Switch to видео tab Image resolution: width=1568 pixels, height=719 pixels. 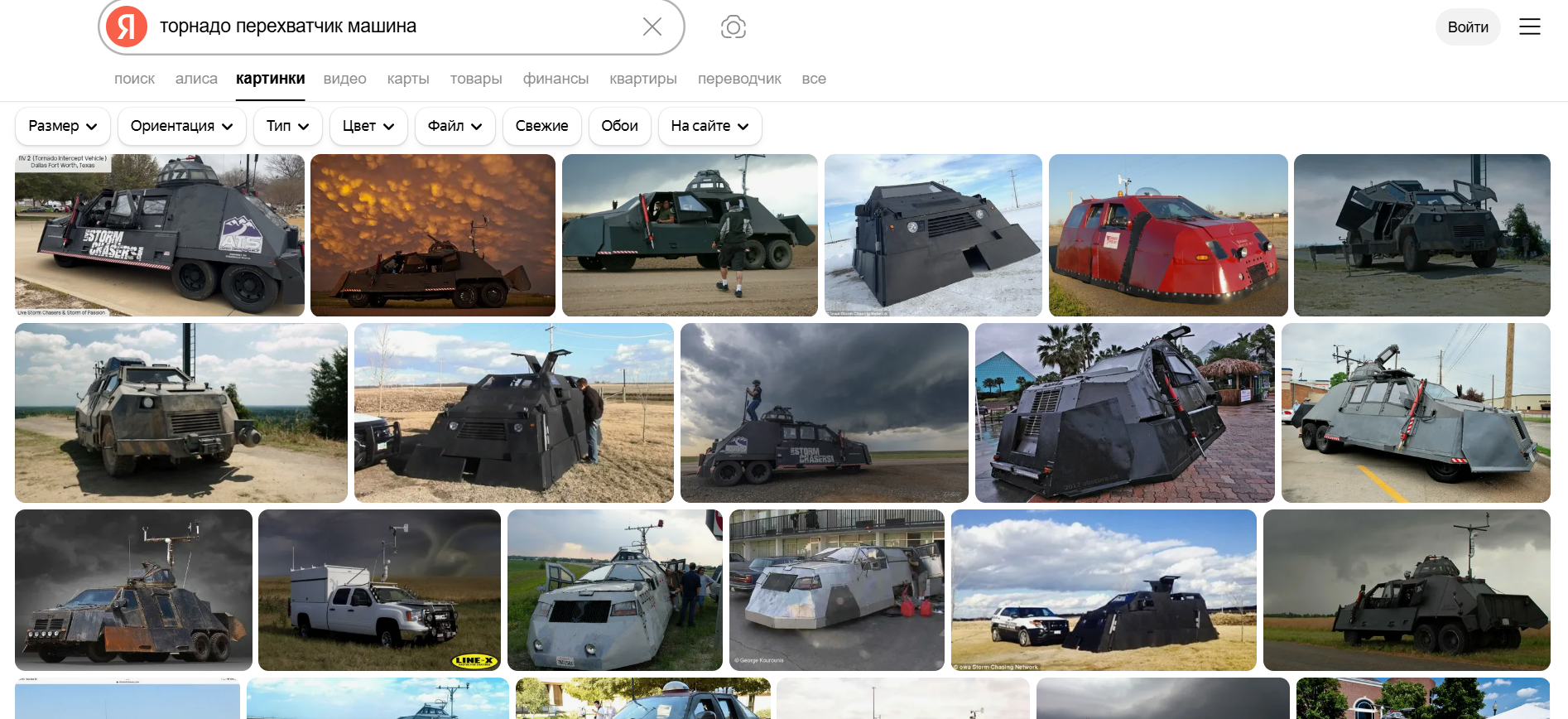coord(344,79)
